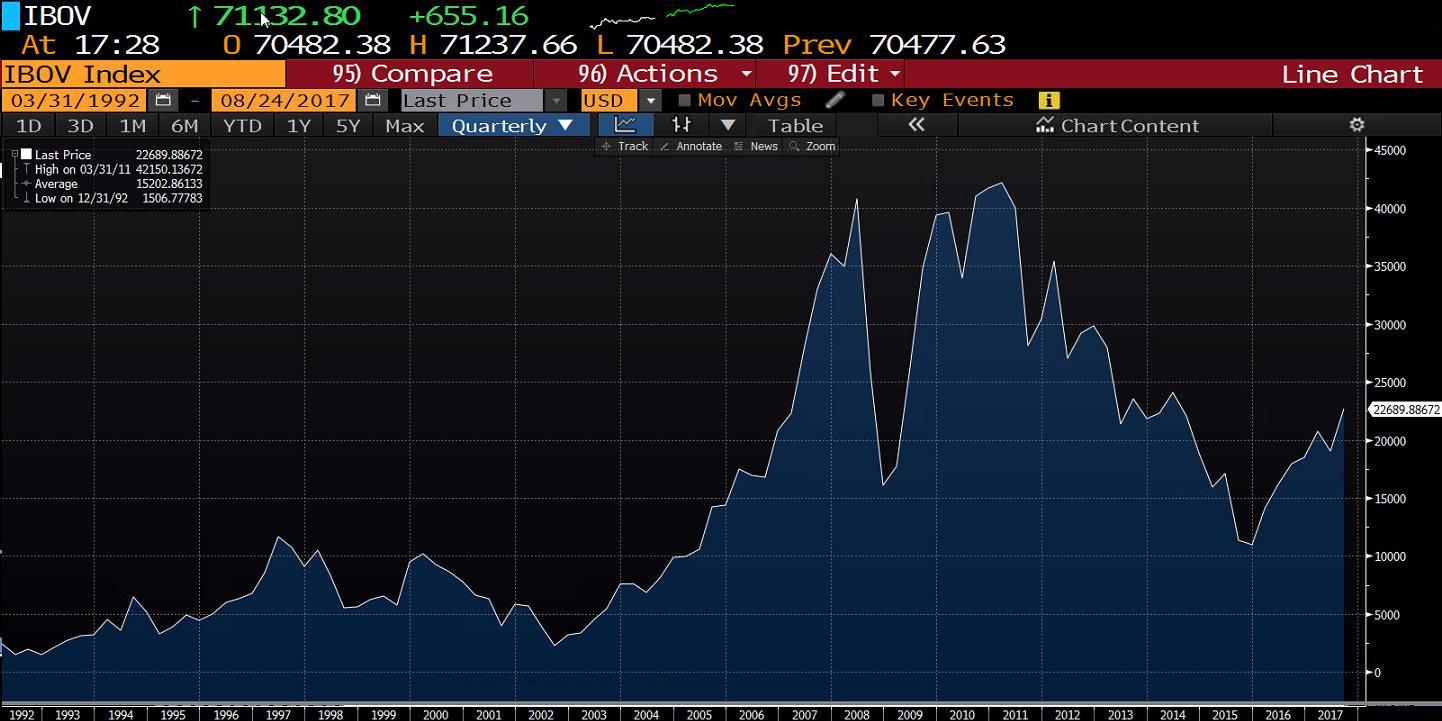
Task: Enable the Mov Avgs checkbox
Action: click(x=687, y=100)
